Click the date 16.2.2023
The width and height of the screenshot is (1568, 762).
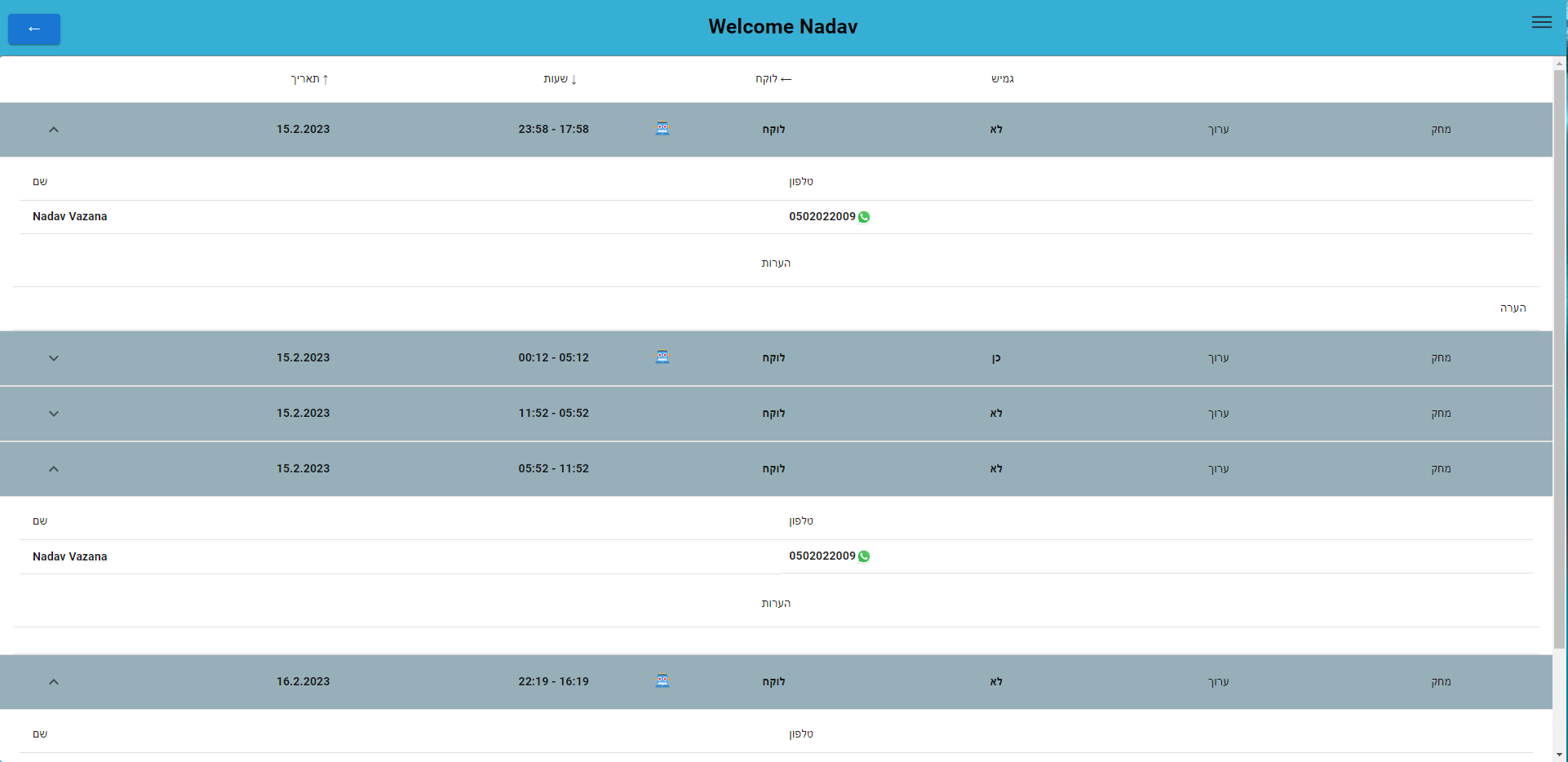click(x=303, y=681)
